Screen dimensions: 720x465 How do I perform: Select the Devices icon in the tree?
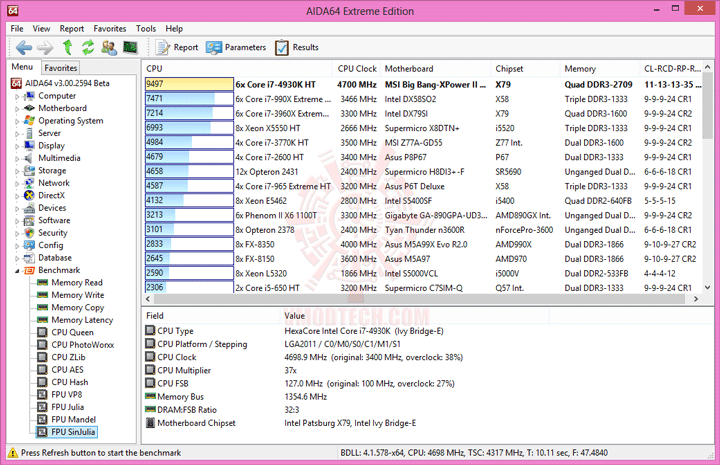coord(29,207)
